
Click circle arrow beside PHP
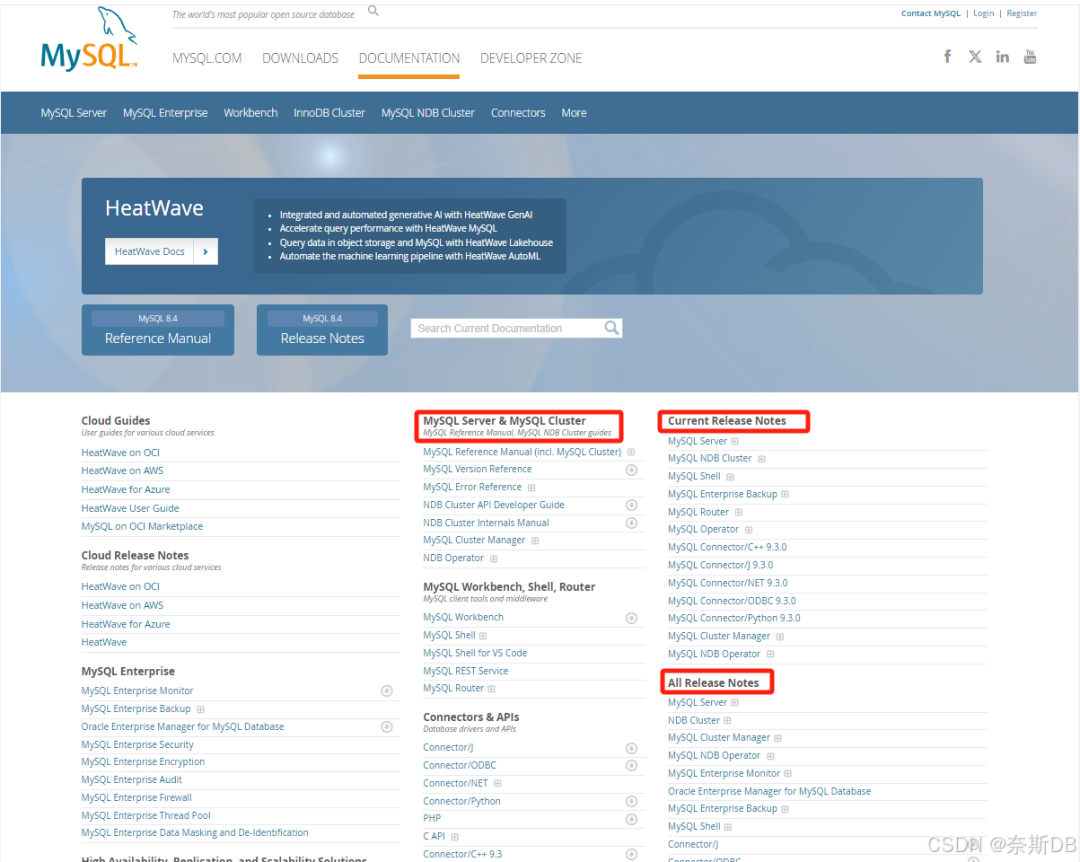[x=631, y=819]
